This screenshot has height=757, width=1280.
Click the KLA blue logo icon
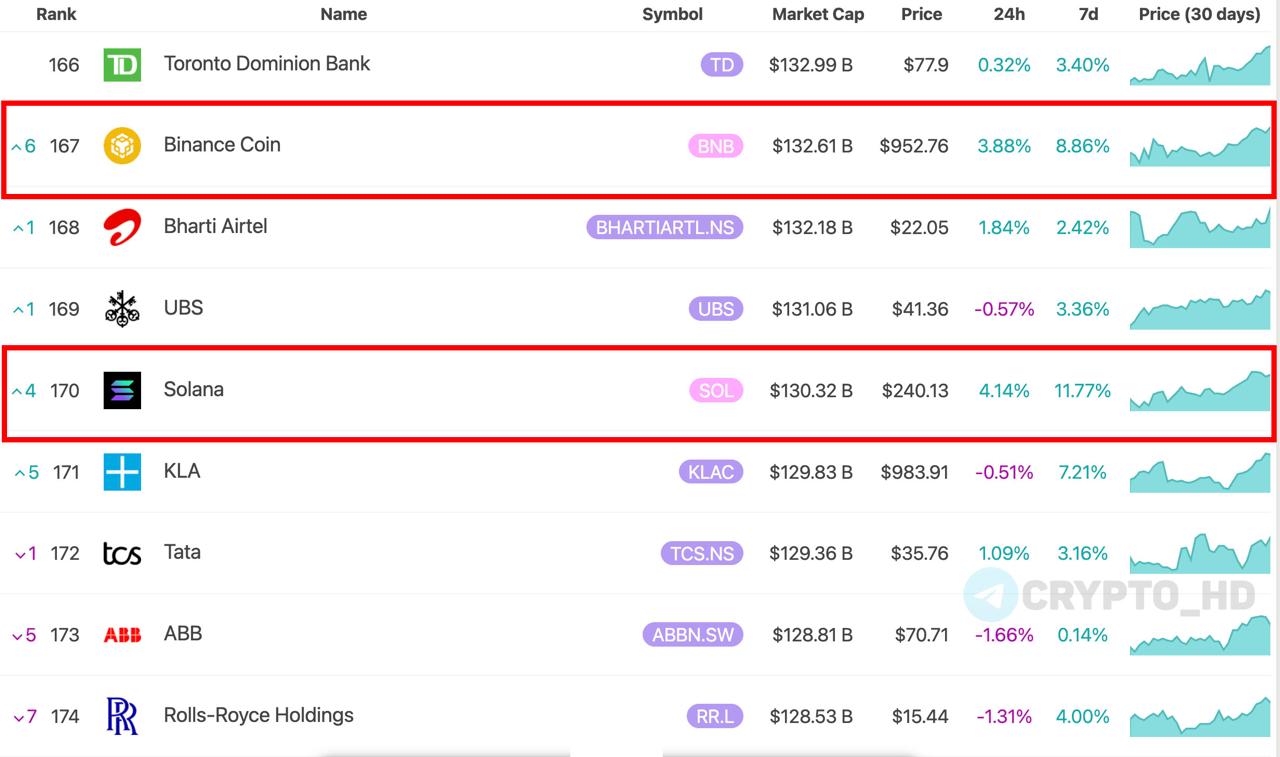(x=122, y=472)
